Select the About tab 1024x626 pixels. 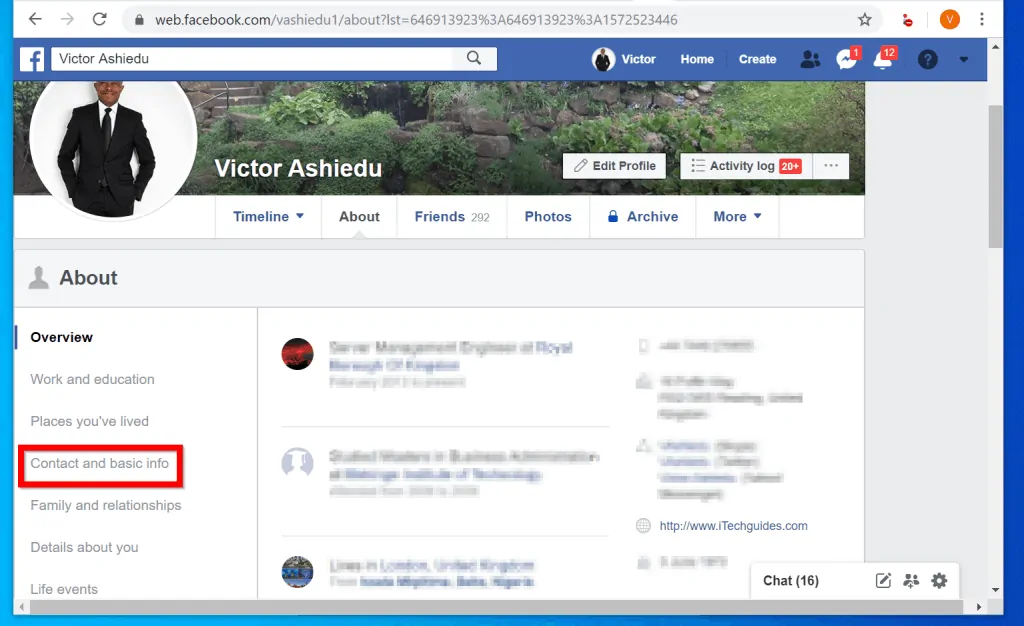point(359,217)
